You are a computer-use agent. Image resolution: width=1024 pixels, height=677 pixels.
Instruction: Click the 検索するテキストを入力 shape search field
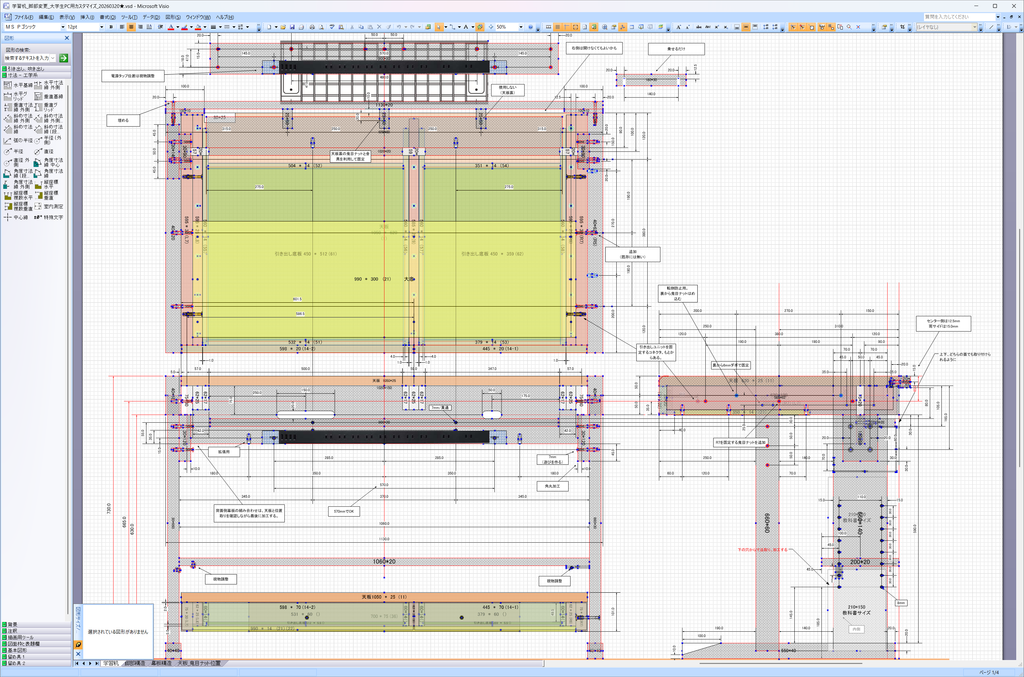click(27, 58)
